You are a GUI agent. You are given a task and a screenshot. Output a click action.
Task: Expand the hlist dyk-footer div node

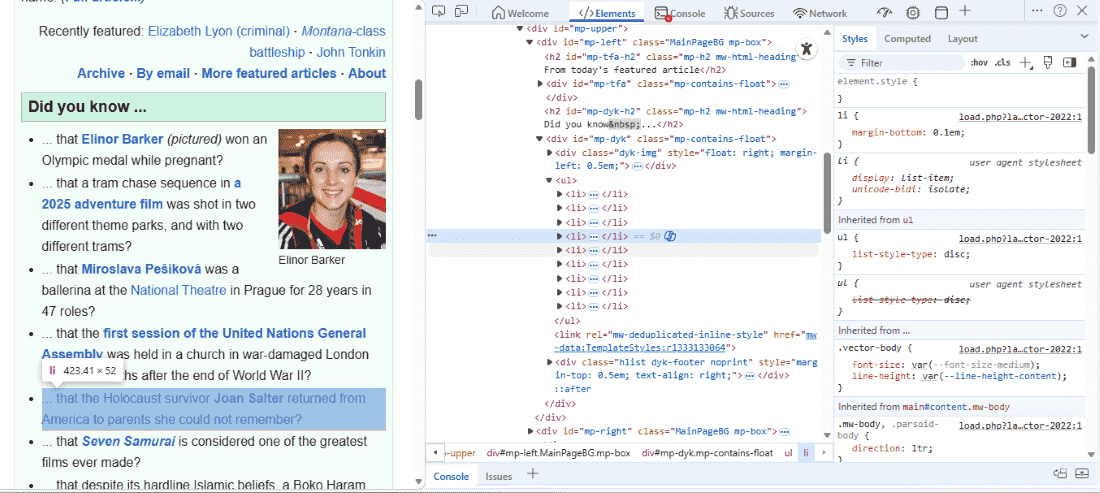tap(549, 362)
